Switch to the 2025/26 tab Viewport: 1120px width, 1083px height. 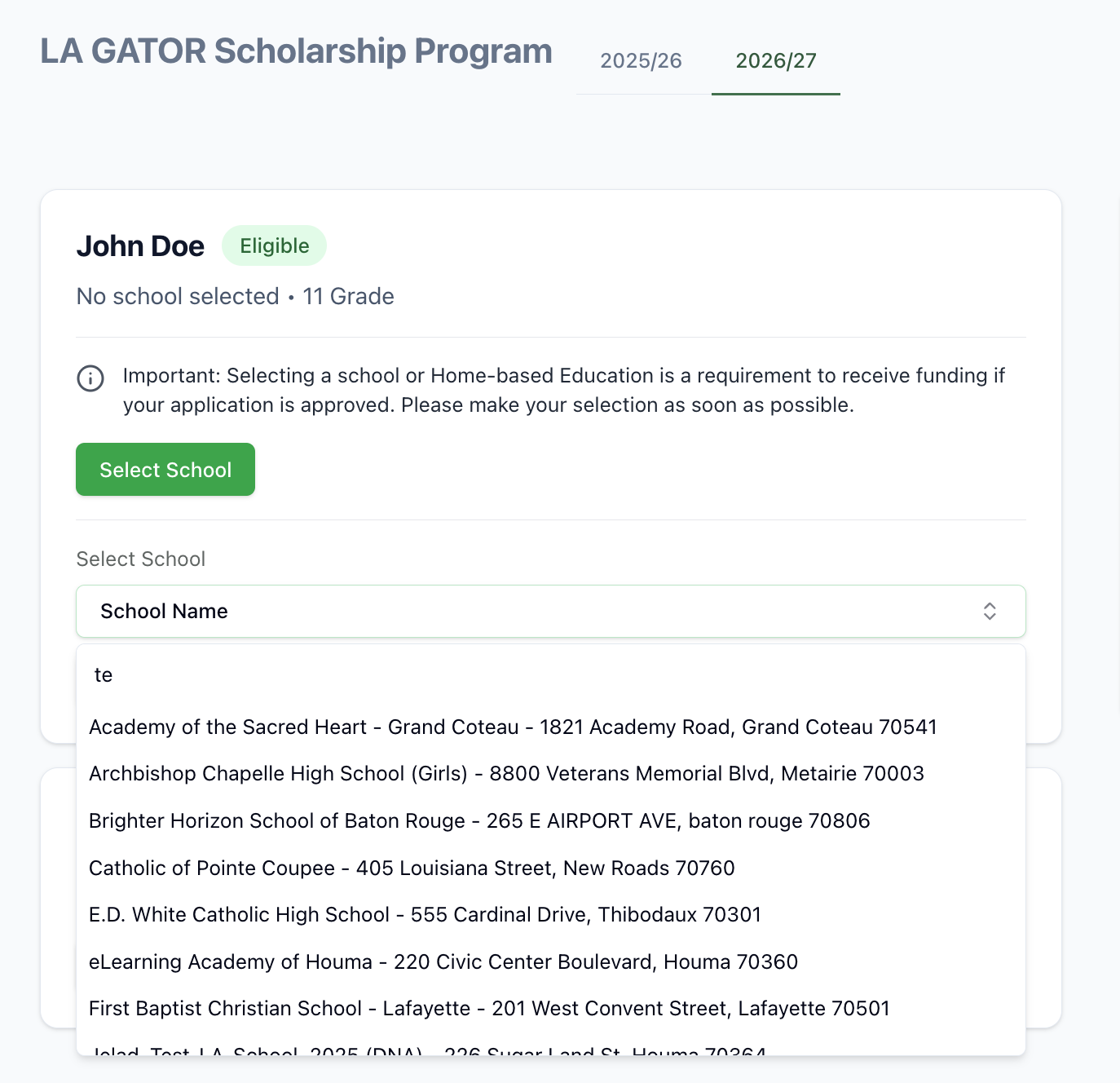point(641,61)
